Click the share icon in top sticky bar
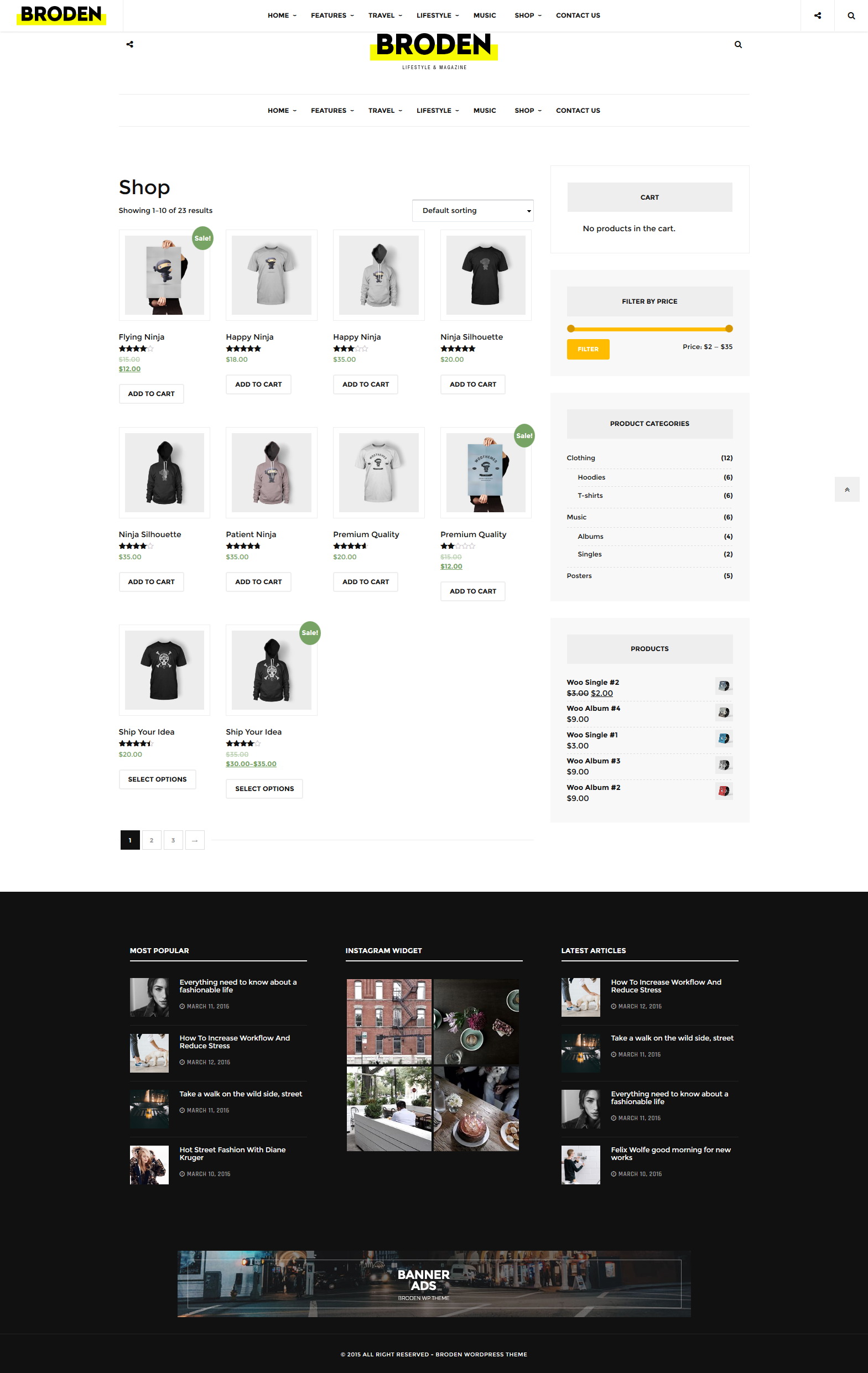868x1373 pixels. (817, 15)
